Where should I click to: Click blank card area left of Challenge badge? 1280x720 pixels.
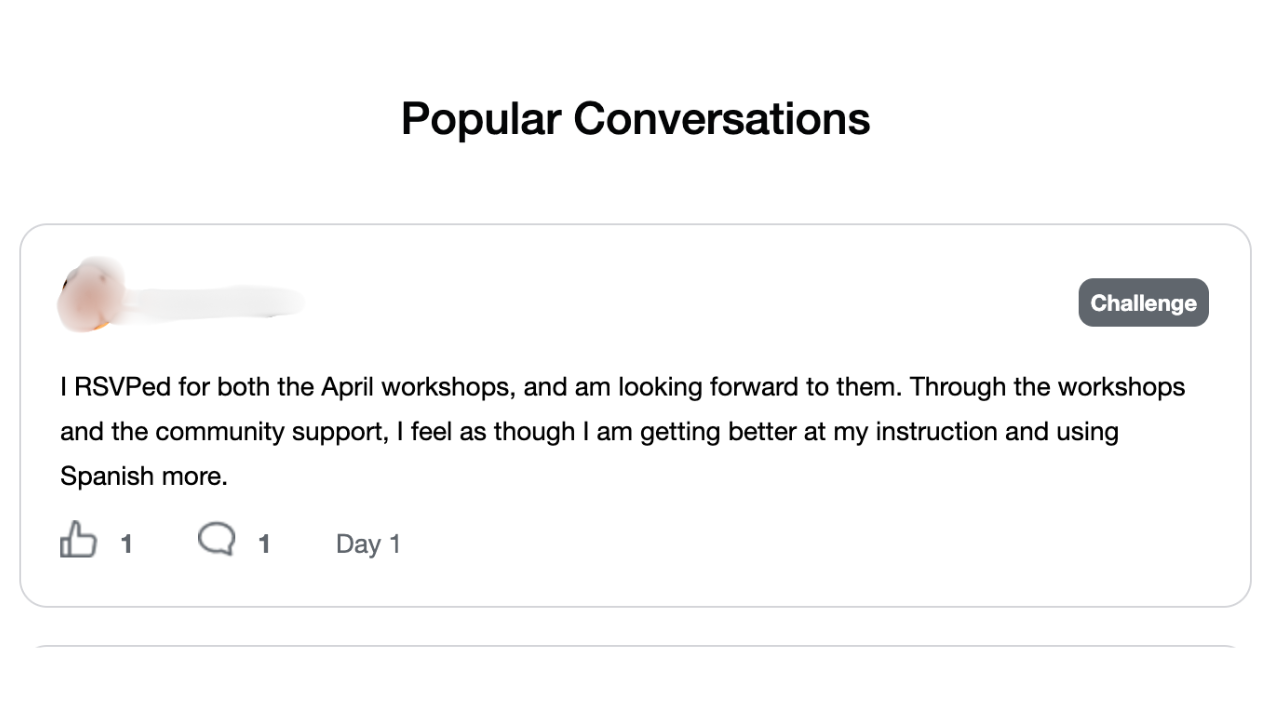tap(700, 302)
